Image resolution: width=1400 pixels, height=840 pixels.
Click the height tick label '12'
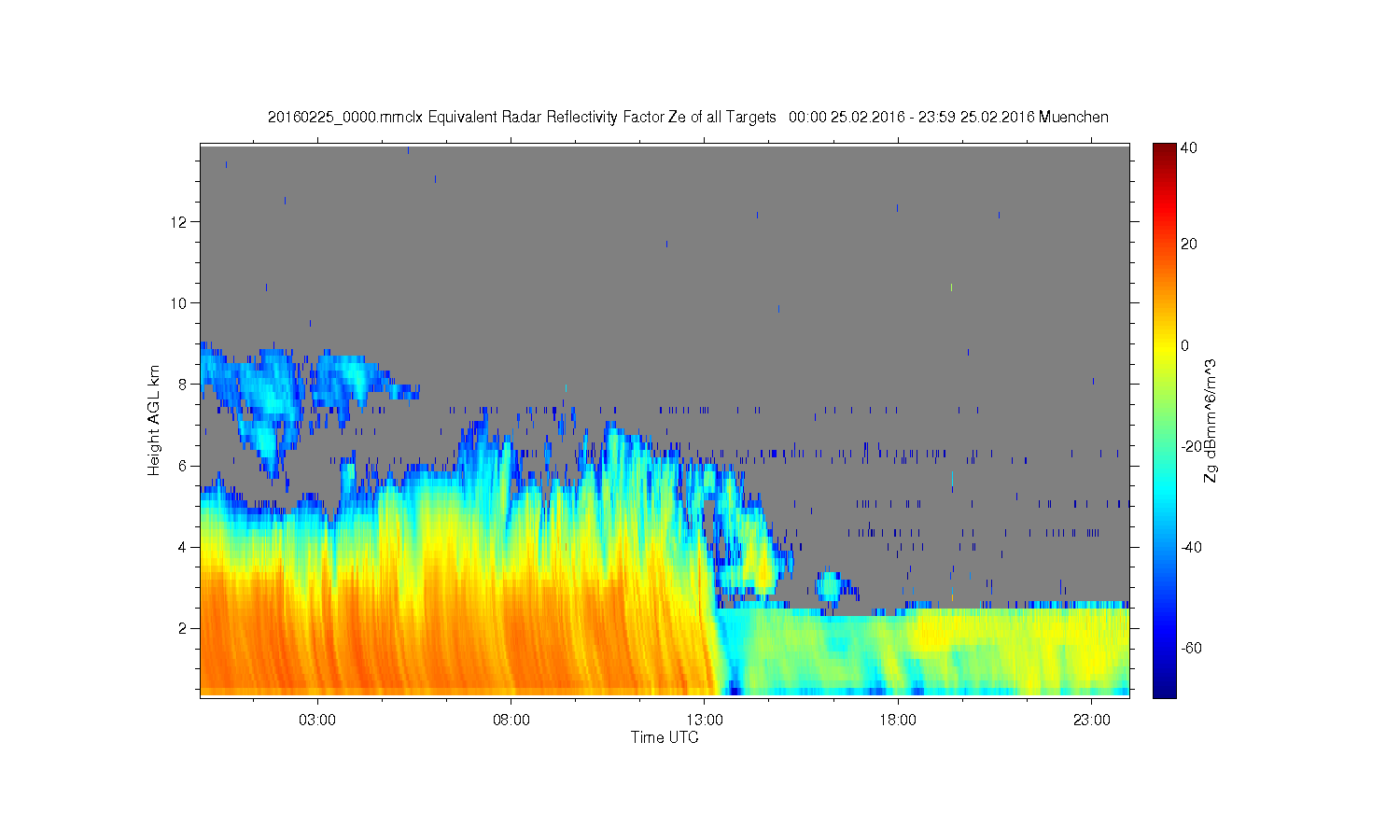[x=180, y=222]
